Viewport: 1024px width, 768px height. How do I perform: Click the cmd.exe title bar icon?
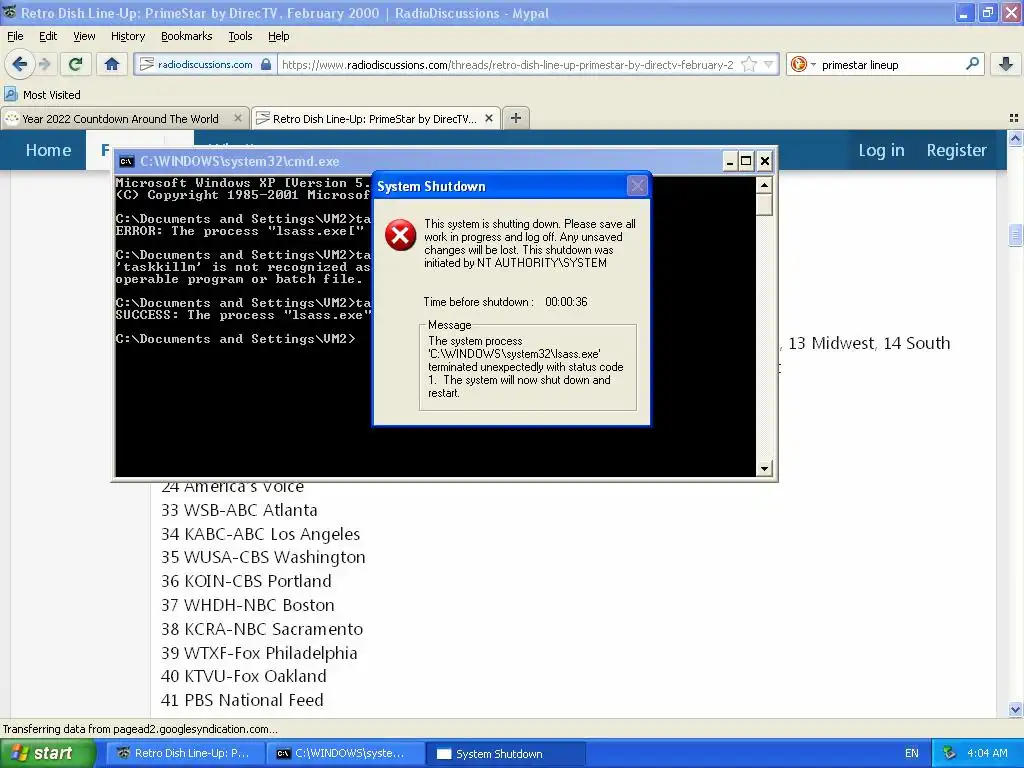127,161
